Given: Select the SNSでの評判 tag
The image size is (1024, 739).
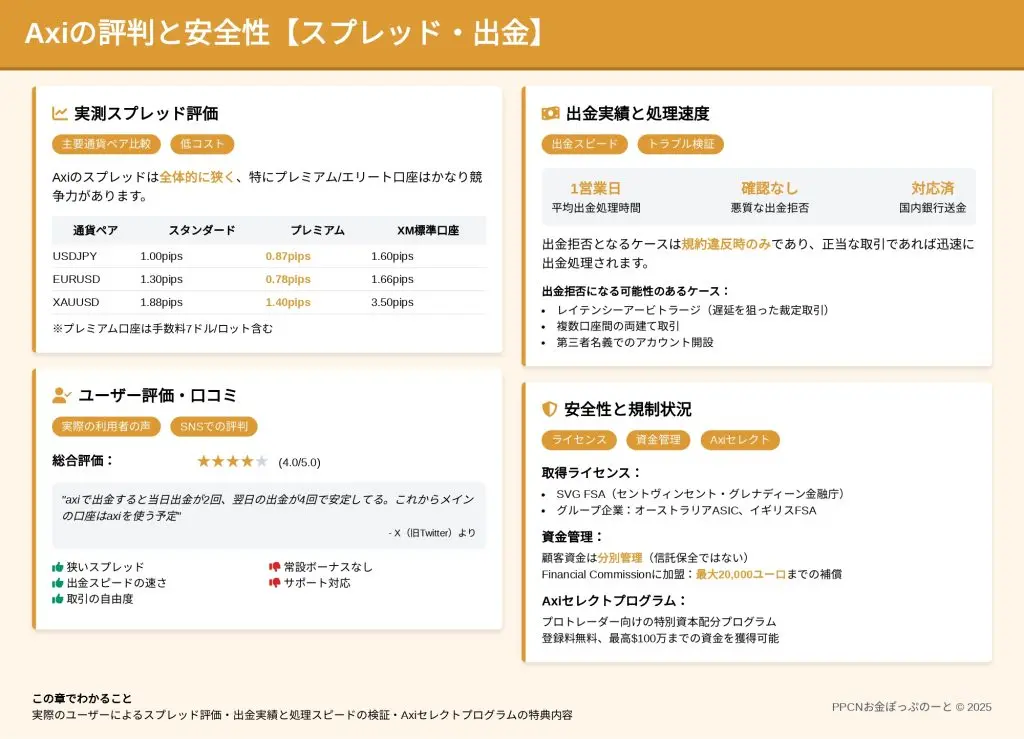Looking at the screenshot, I should click(x=213, y=427).
